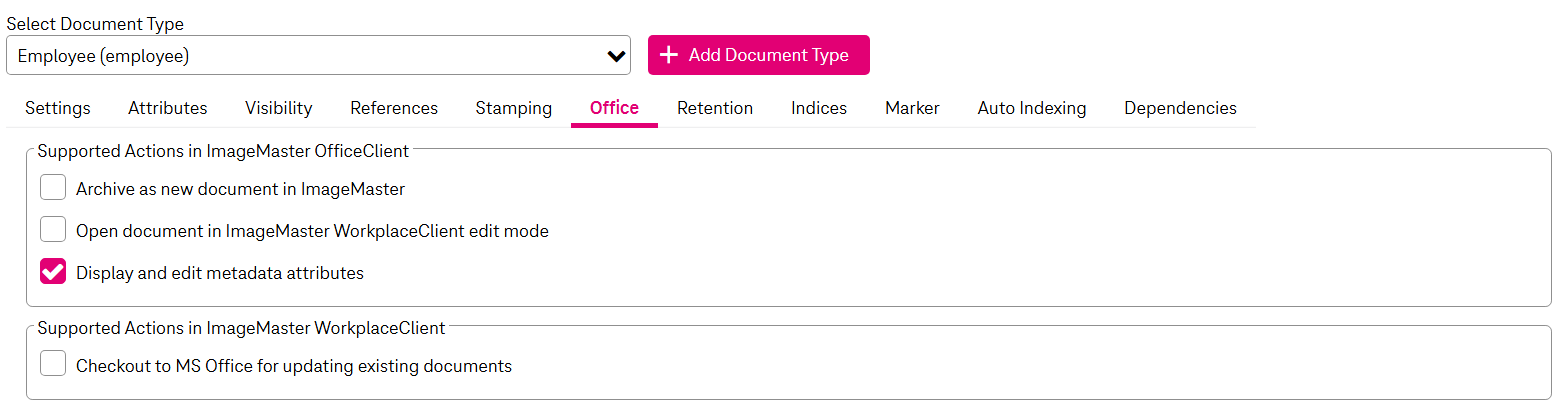Go to the Auto Indexing tab
Screen dimensions: 1559x411
(x=1032, y=108)
